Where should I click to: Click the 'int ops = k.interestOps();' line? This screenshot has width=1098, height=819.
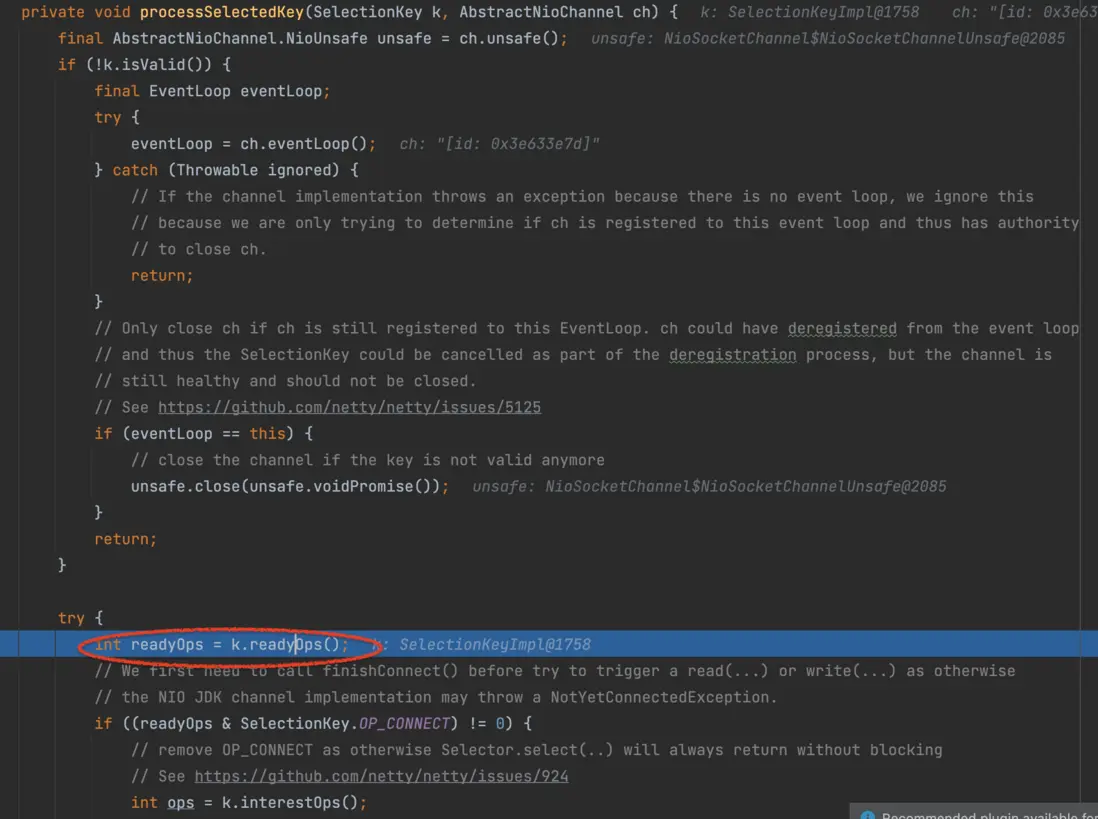249,803
